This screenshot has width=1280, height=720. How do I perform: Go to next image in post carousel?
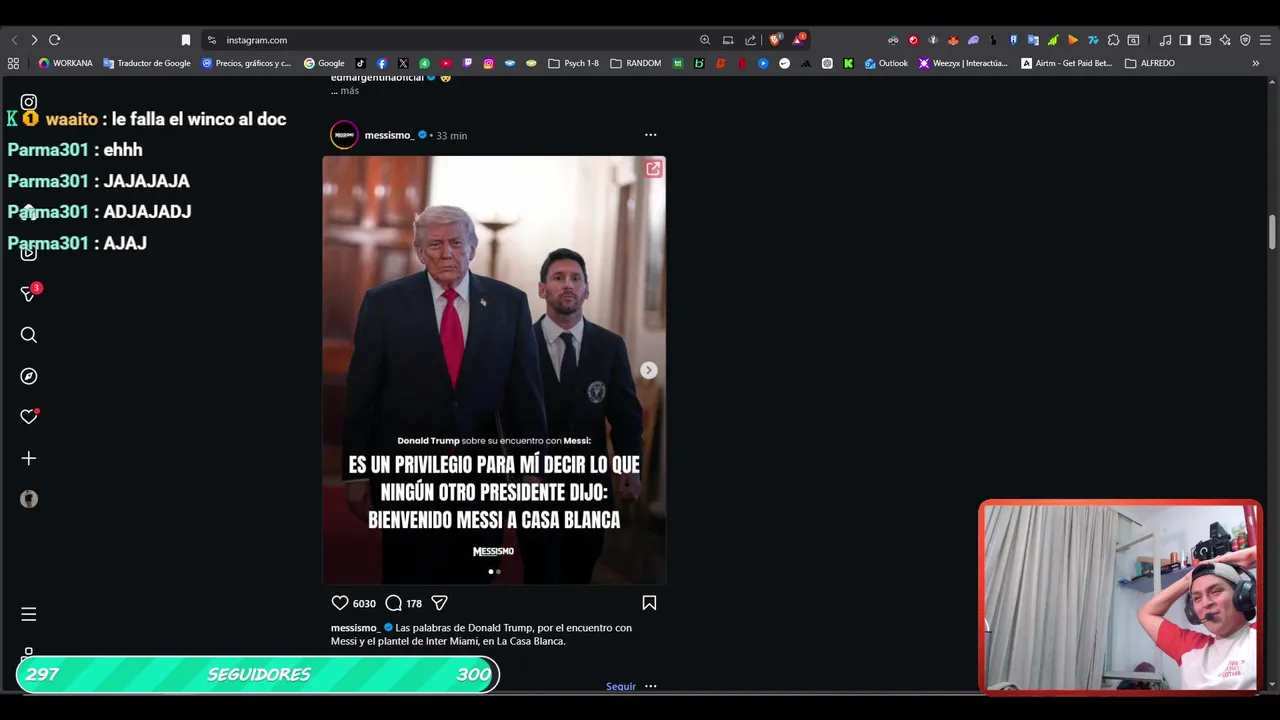click(x=649, y=370)
